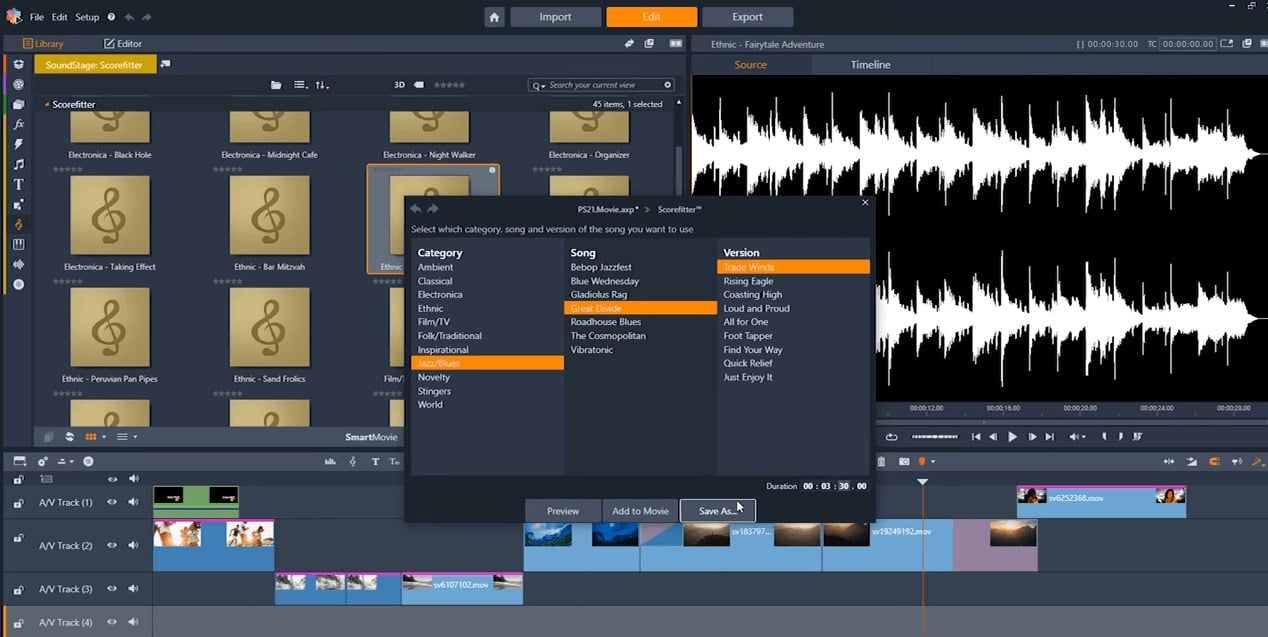
Task: Toggle loop playback in the player
Action: tap(891, 437)
